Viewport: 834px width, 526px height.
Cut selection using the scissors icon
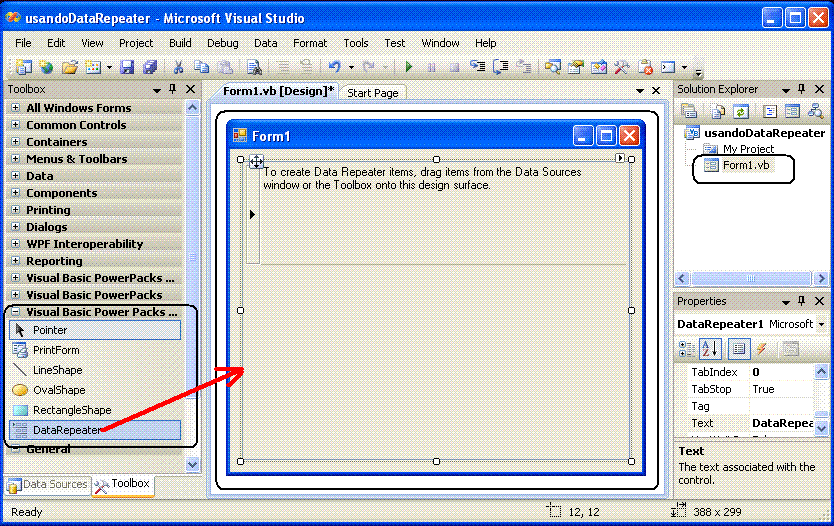click(178, 67)
